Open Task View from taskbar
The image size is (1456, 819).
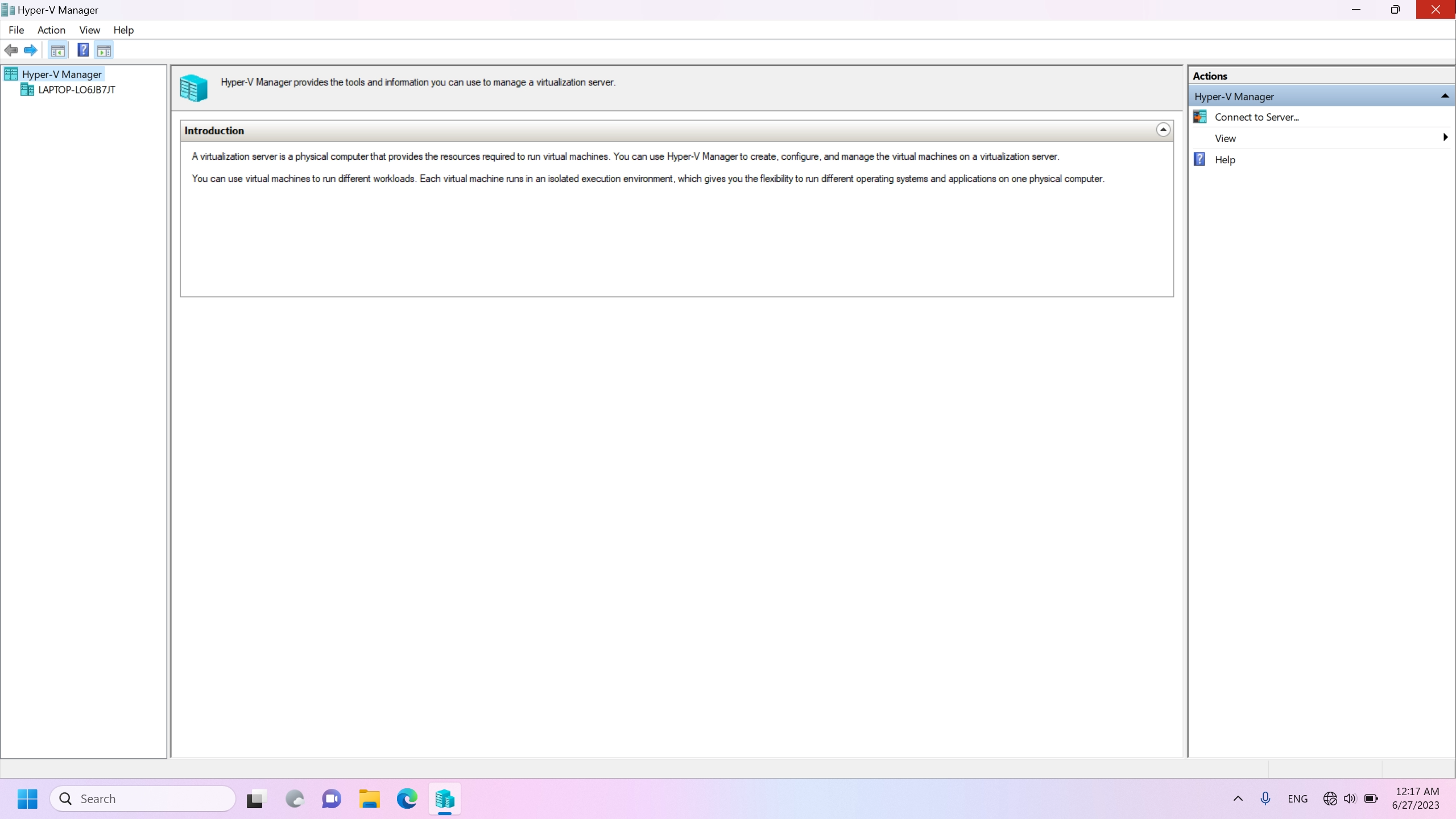pyautogui.click(x=257, y=799)
